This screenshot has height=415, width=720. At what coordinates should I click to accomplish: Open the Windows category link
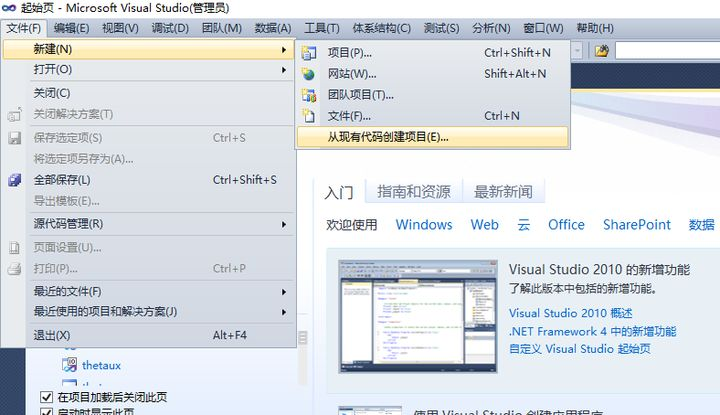424,225
